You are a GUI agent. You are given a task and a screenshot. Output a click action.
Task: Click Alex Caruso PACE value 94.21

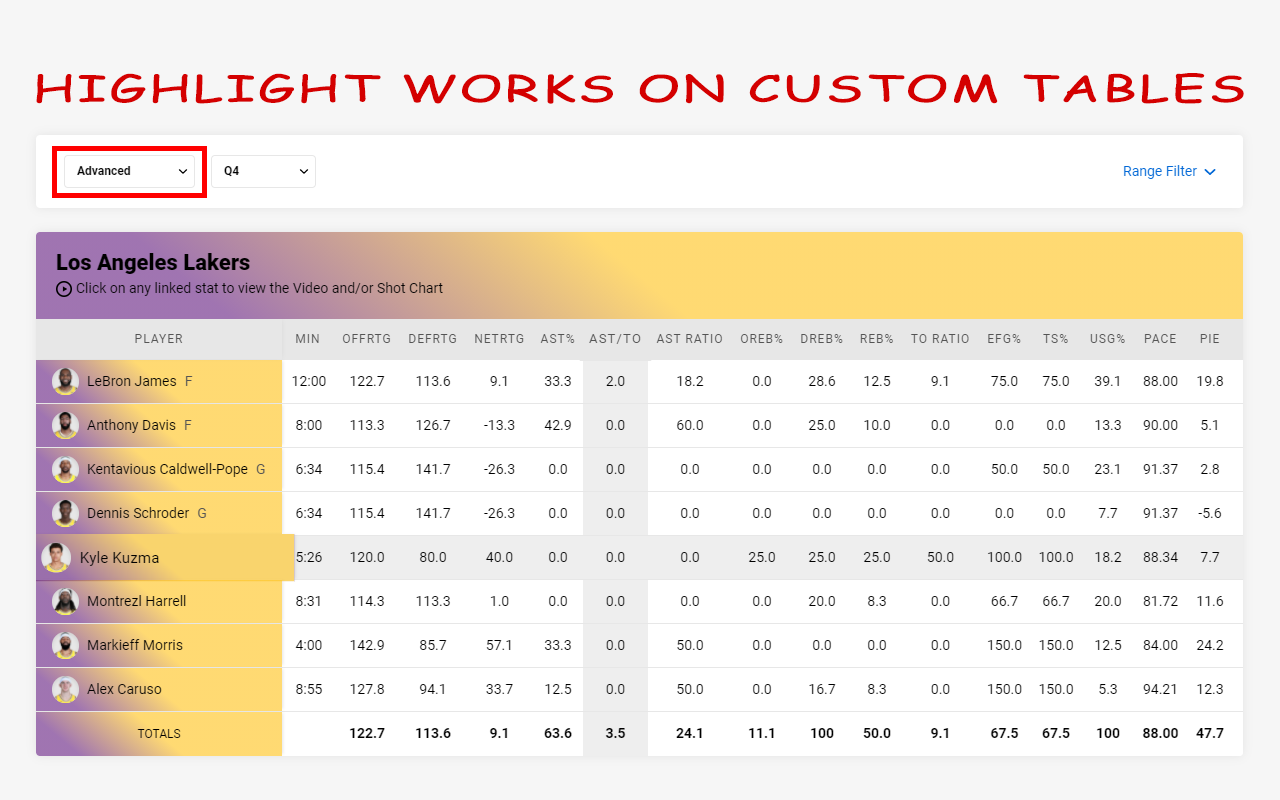point(1161,689)
